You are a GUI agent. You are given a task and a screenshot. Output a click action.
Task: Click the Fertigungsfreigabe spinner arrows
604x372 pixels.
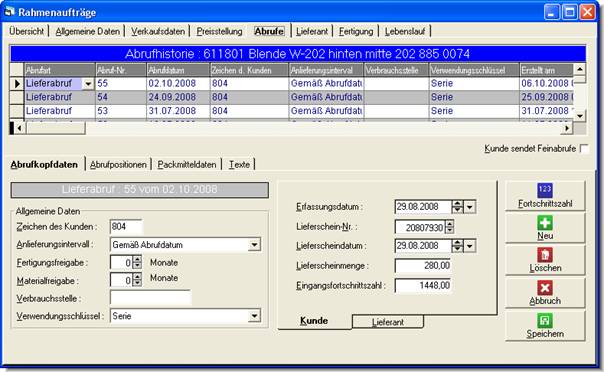coord(137,263)
